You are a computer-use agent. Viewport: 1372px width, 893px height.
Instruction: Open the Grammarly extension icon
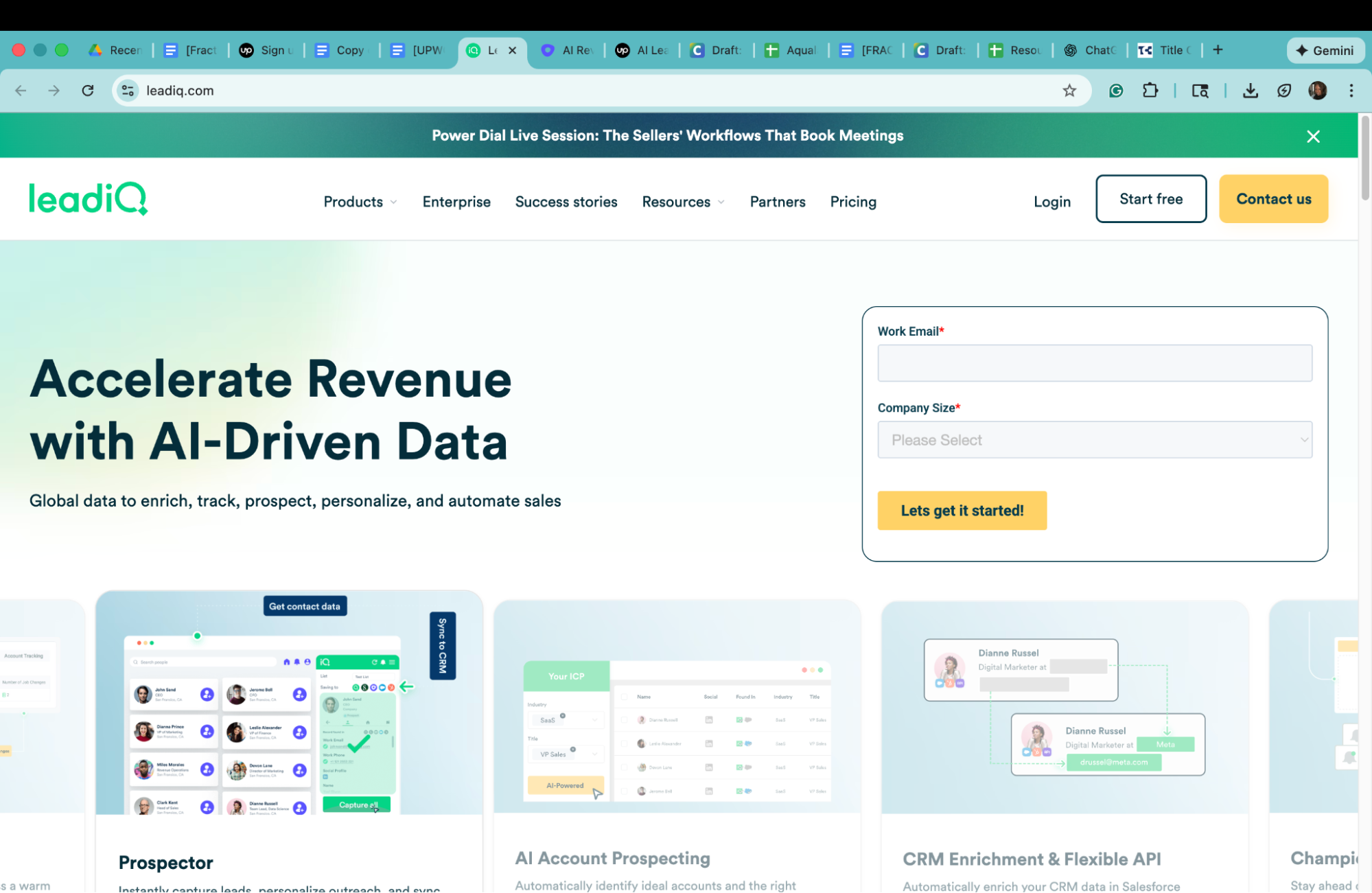click(x=1116, y=91)
